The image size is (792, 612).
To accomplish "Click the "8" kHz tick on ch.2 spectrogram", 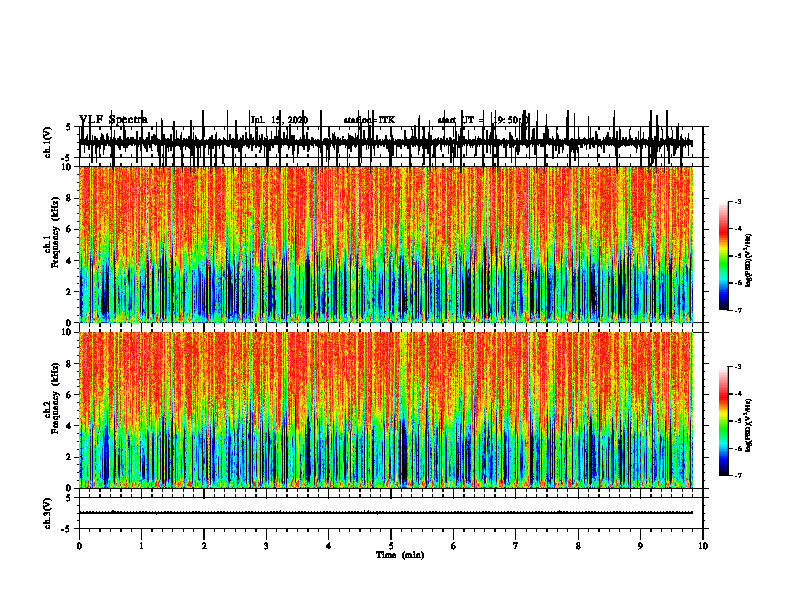I will point(70,364).
